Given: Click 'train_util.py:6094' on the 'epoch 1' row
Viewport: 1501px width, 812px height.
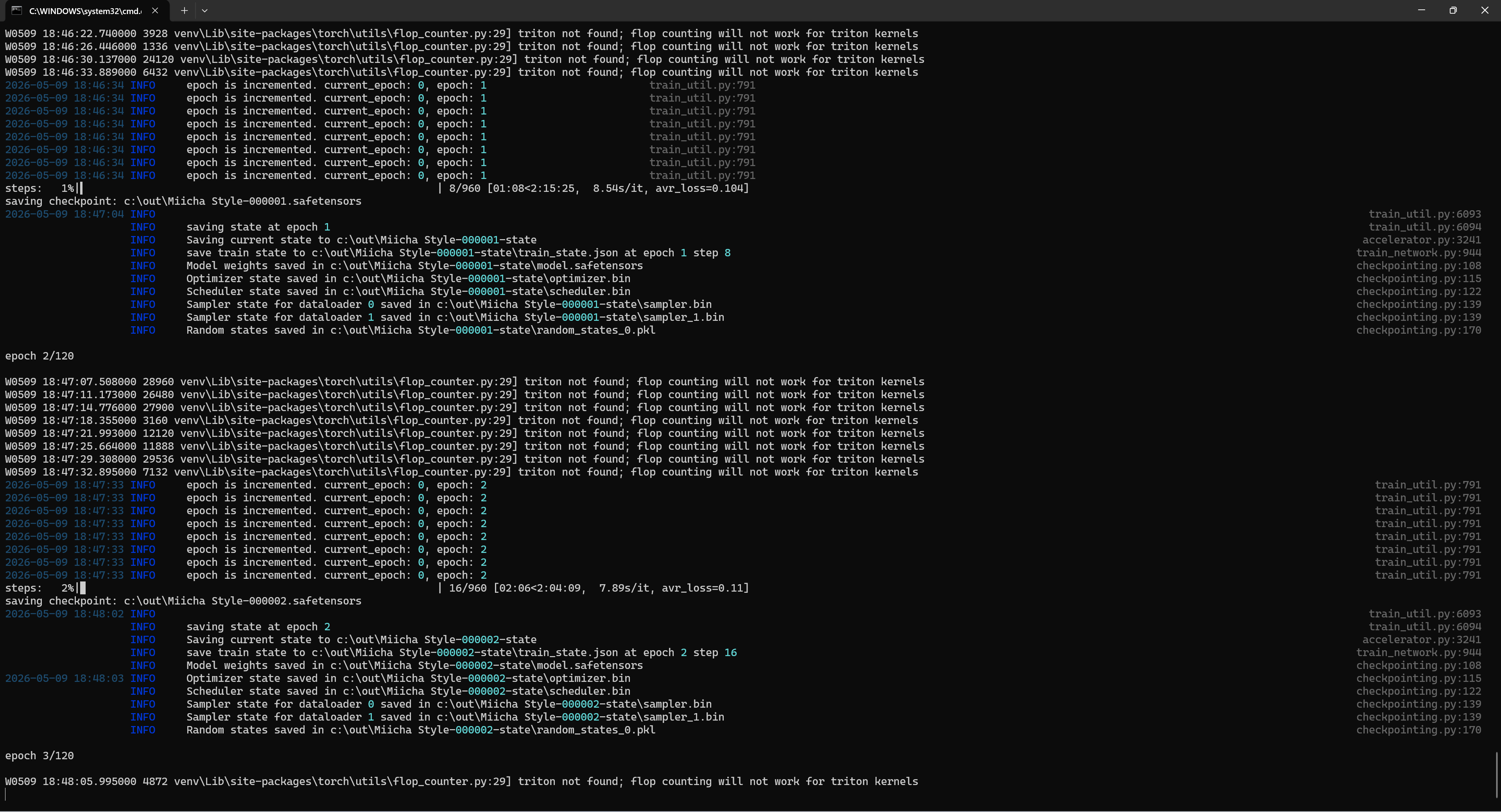Looking at the screenshot, I should pyautogui.click(x=1425, y=227).
